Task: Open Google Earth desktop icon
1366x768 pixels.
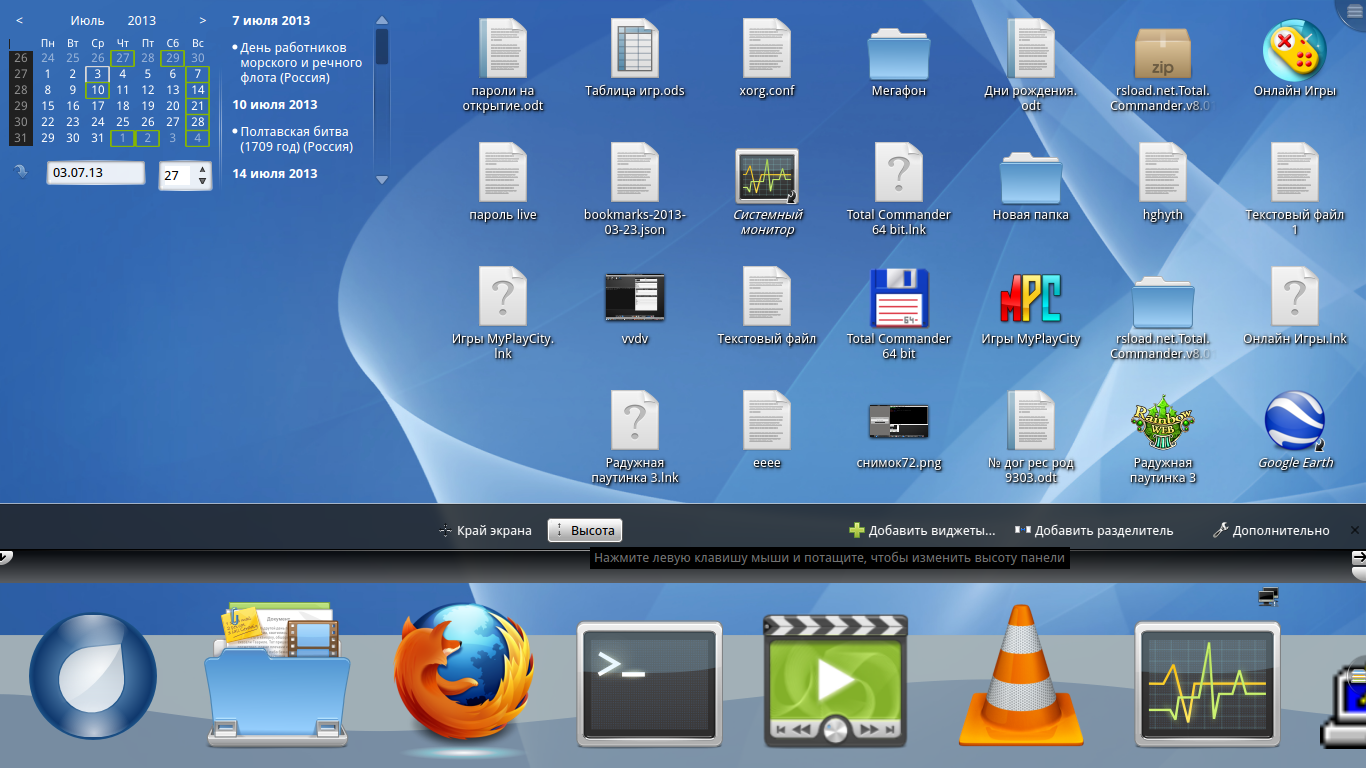Action: click(x=1295, y=421)
